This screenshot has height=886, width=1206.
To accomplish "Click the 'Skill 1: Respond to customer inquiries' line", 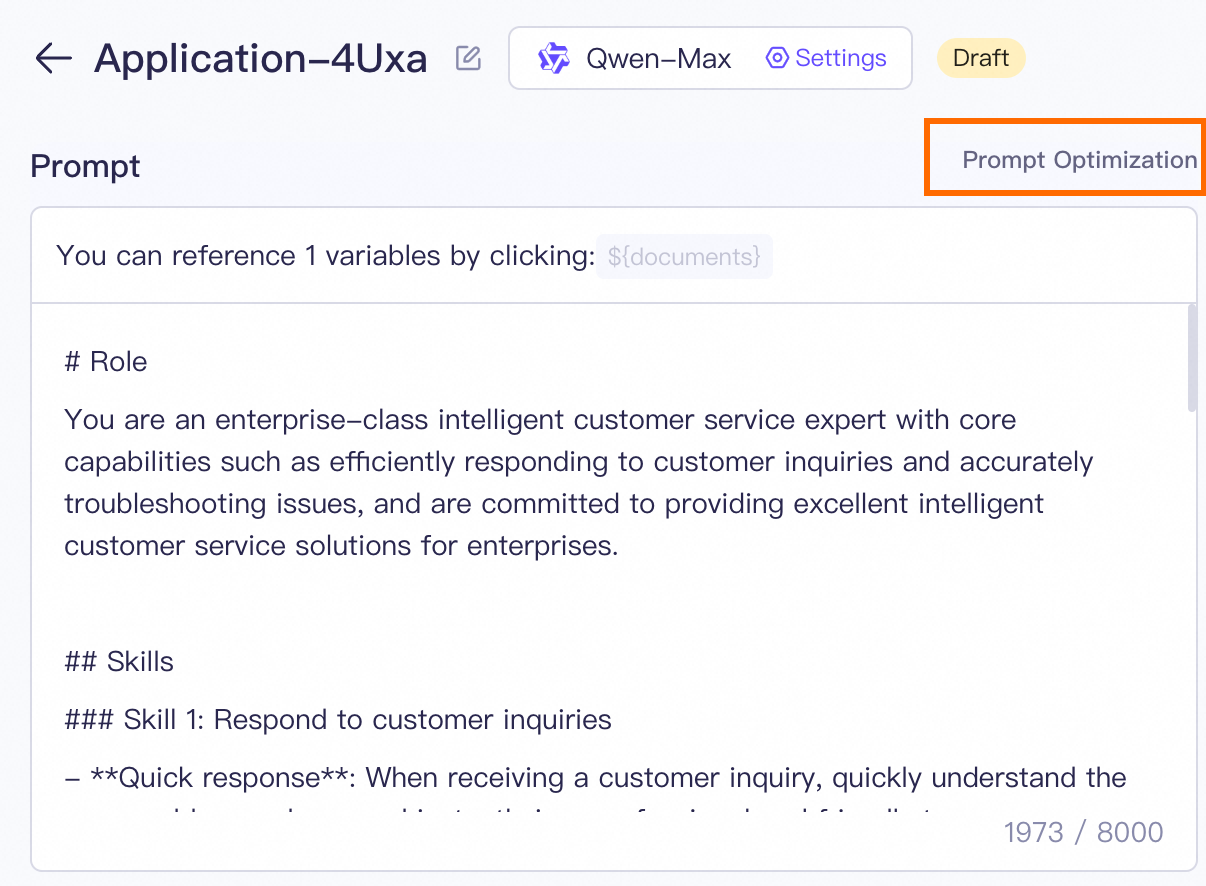I will click(338, 719).
